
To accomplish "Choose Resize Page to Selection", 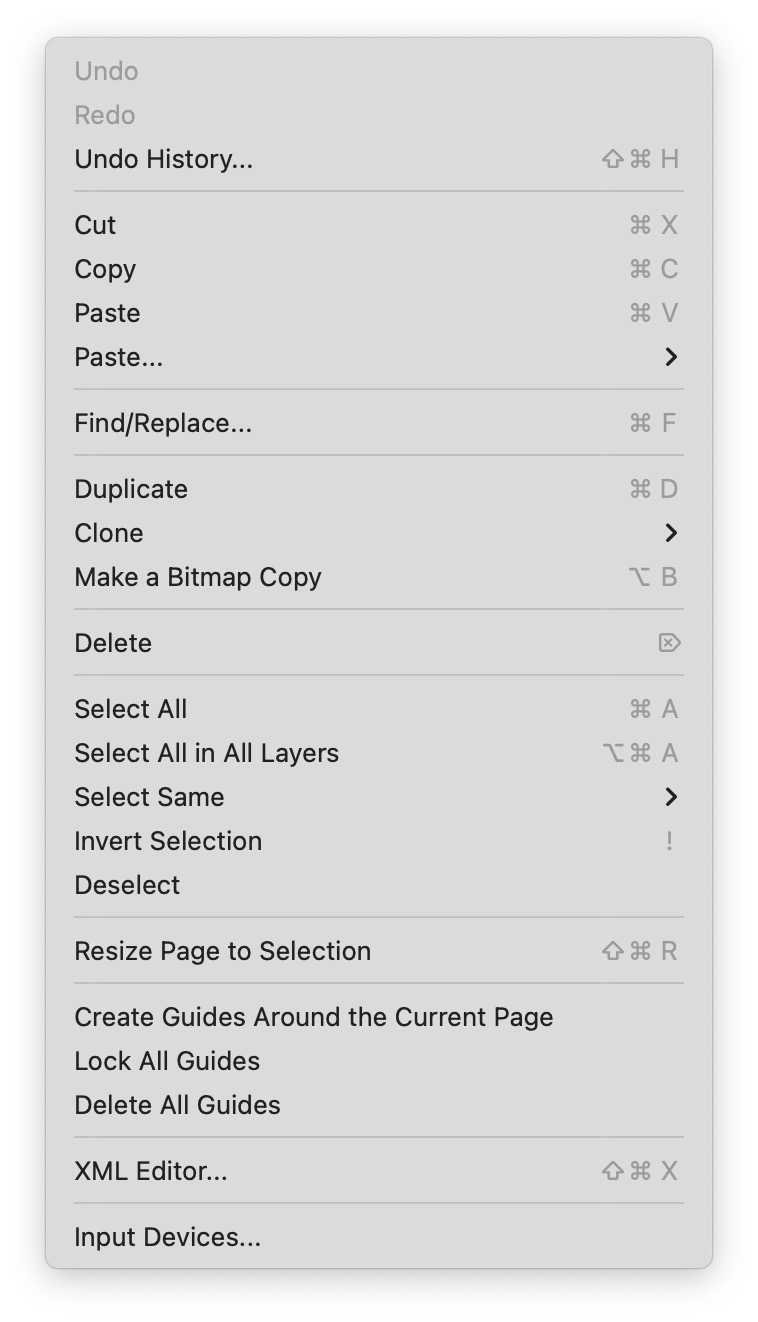I will (379, 951).
